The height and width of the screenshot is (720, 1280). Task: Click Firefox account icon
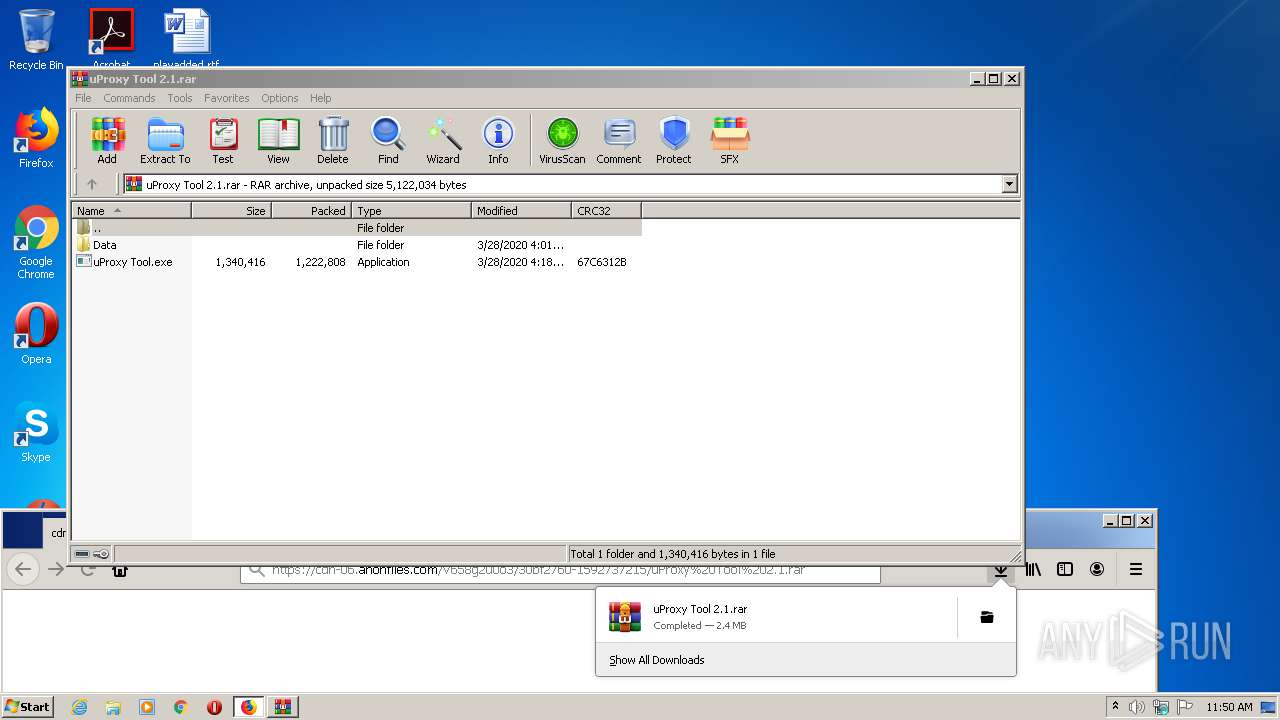(1097, 569)
